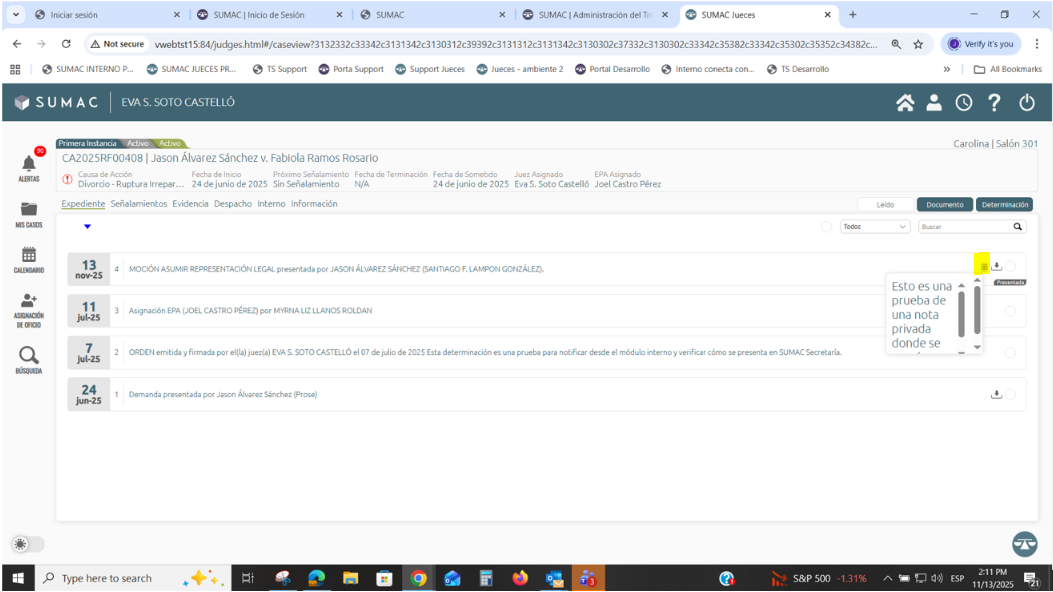Click the Documento button
The width and height of the screenshot is (1053, 592).
point(944,204)
